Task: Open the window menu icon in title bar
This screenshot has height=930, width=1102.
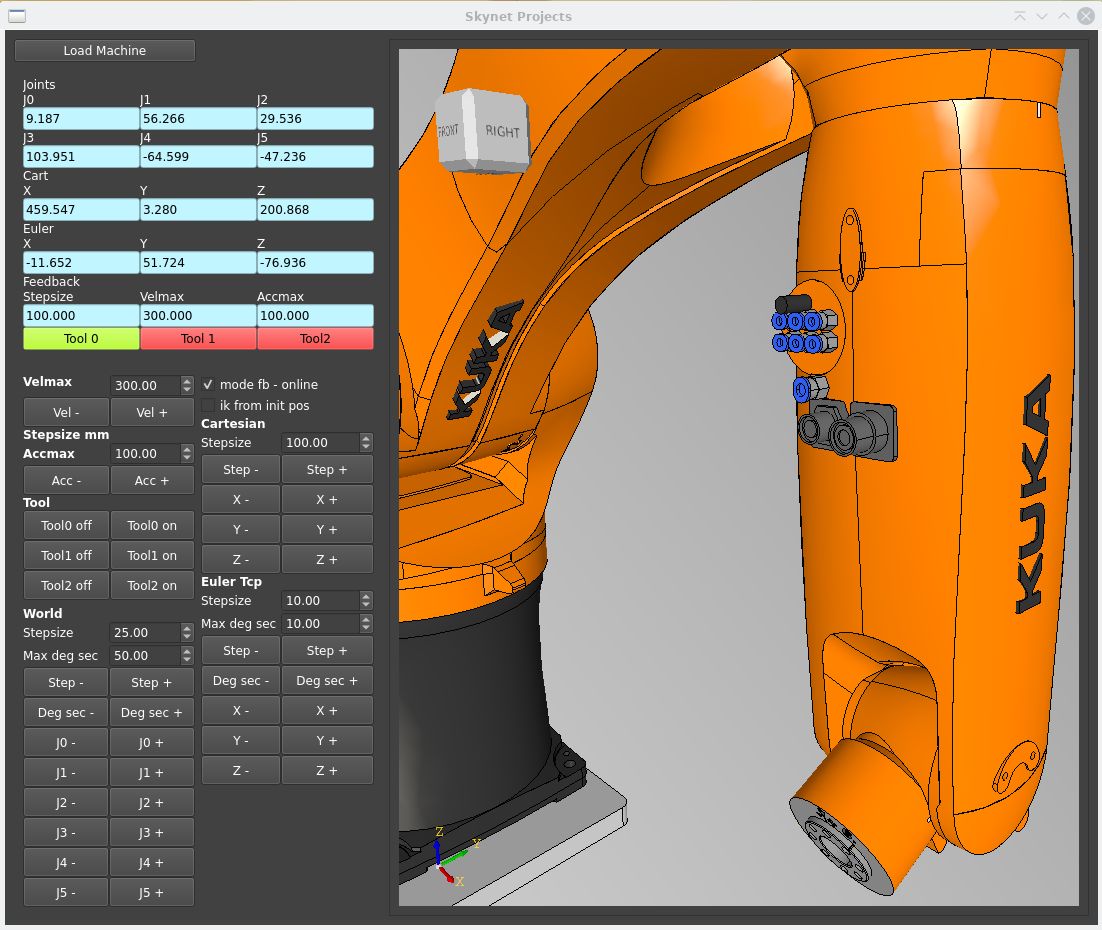Action: pos(17,16)
